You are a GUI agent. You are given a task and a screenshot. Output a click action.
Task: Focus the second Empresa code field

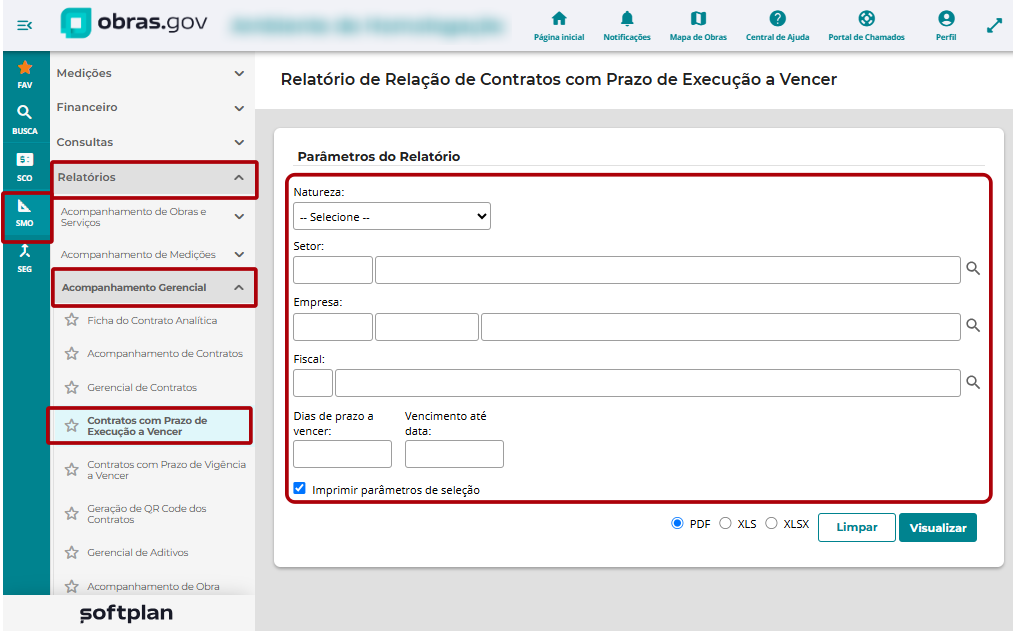[x=427, y=327]
